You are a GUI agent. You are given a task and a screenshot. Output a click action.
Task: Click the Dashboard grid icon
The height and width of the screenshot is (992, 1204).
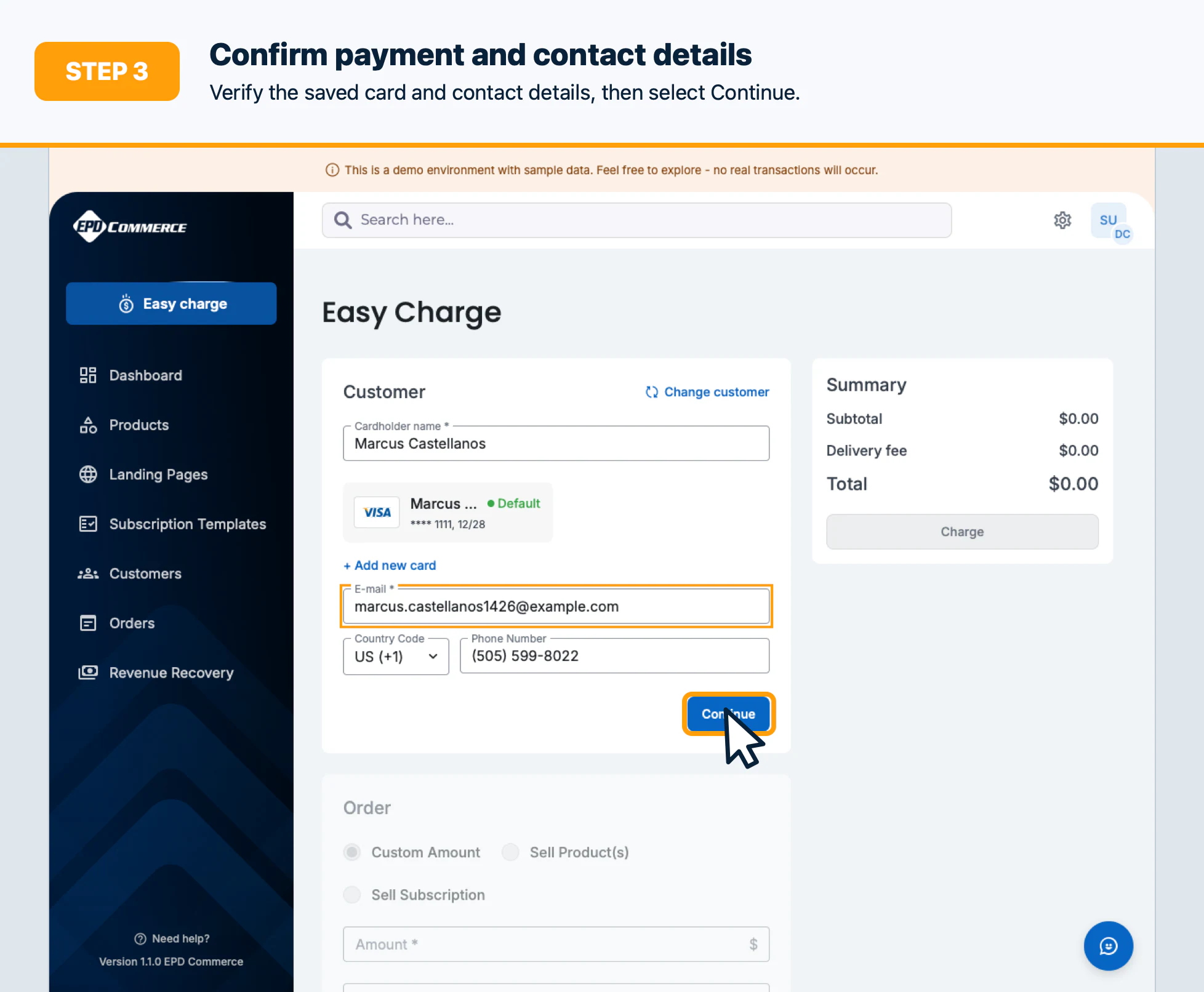pyautogui.click(x=88, y=375)
